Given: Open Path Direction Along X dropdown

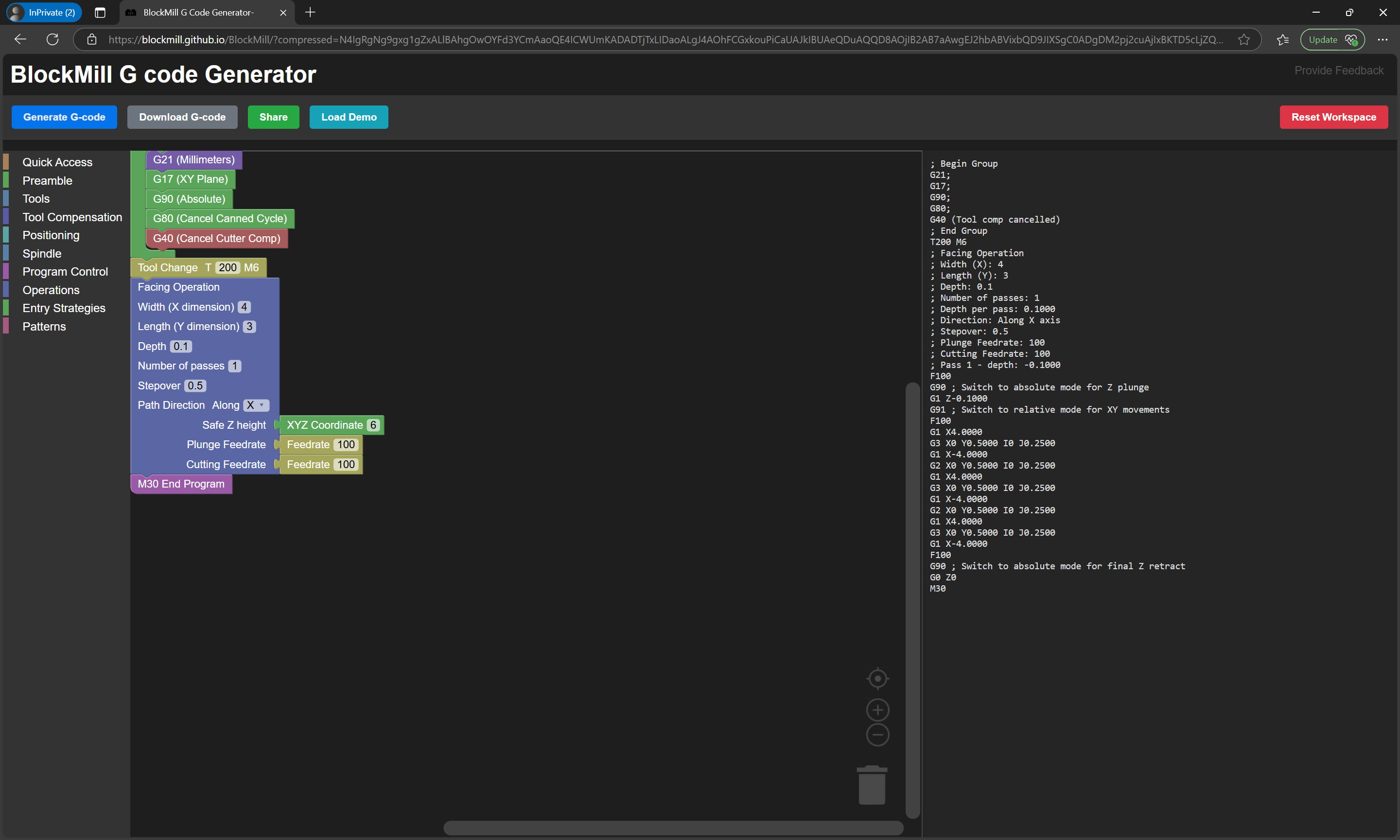Looking at the screenshot, I should click(256, 405).
